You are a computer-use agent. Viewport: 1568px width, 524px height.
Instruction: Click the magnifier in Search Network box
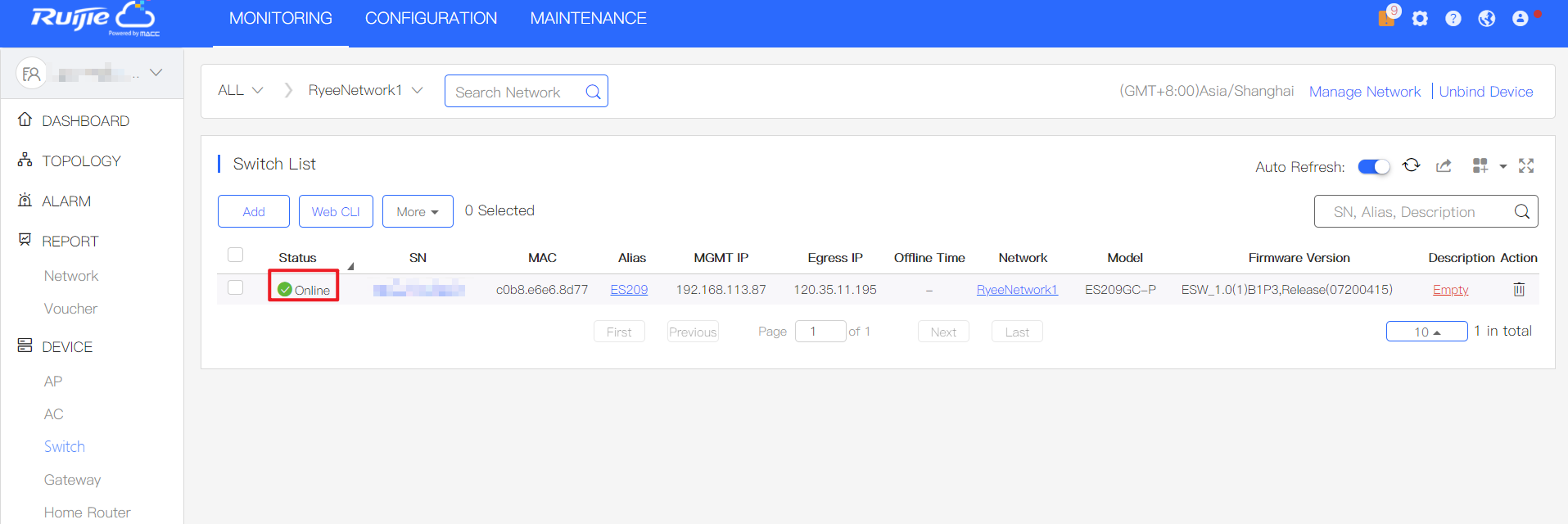click(593, 92)
